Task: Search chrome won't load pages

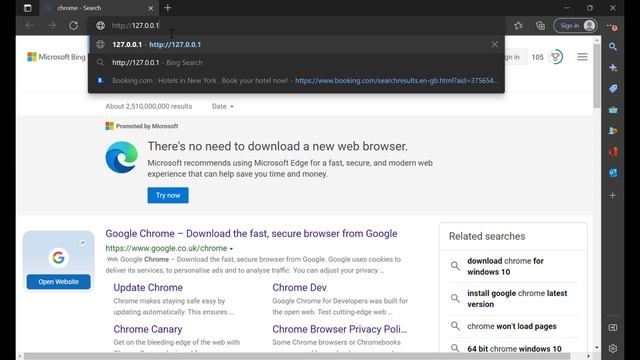Action: [512, 326]
